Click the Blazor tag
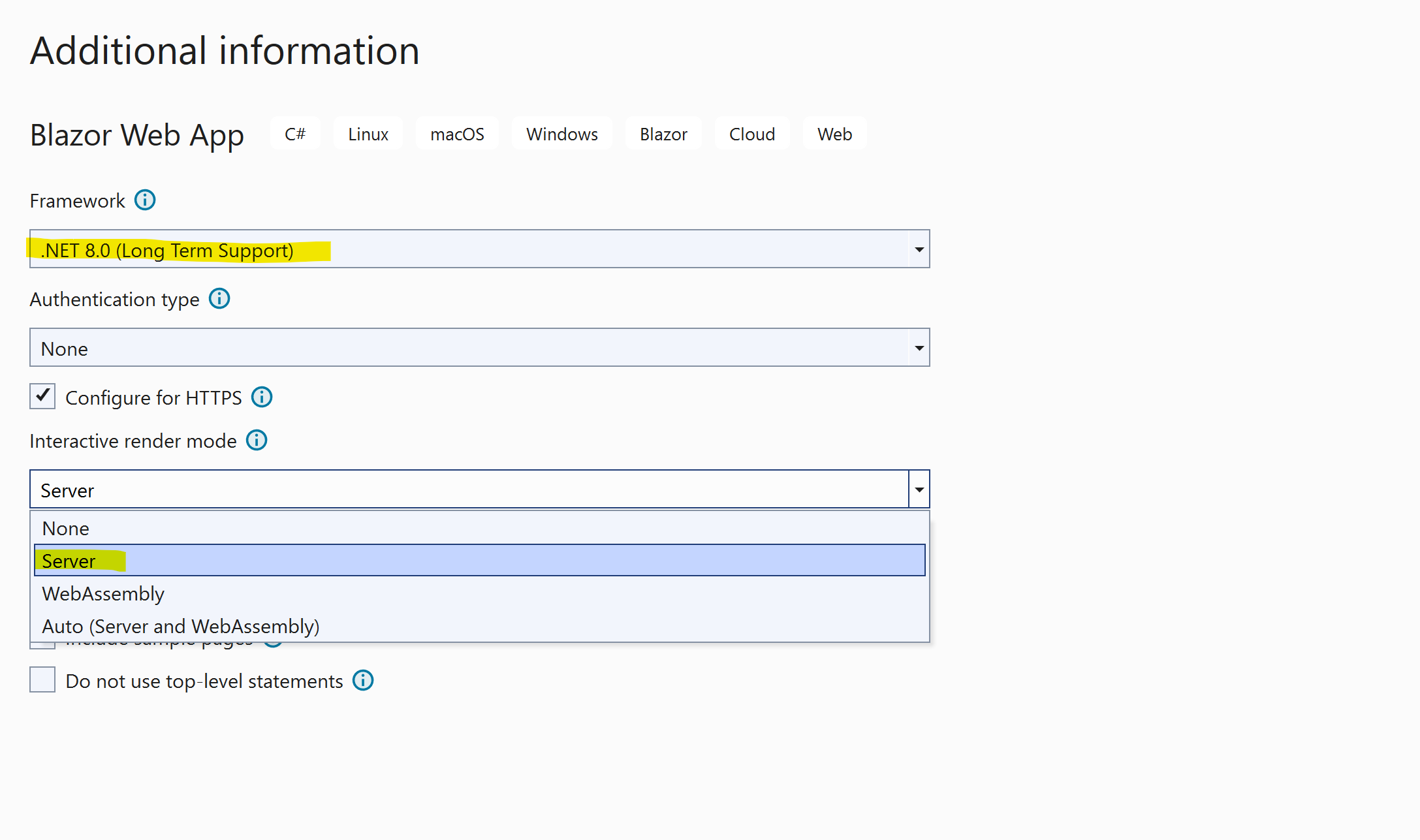The height and width of the screenshot is (840, 1420). coord(663,134)
